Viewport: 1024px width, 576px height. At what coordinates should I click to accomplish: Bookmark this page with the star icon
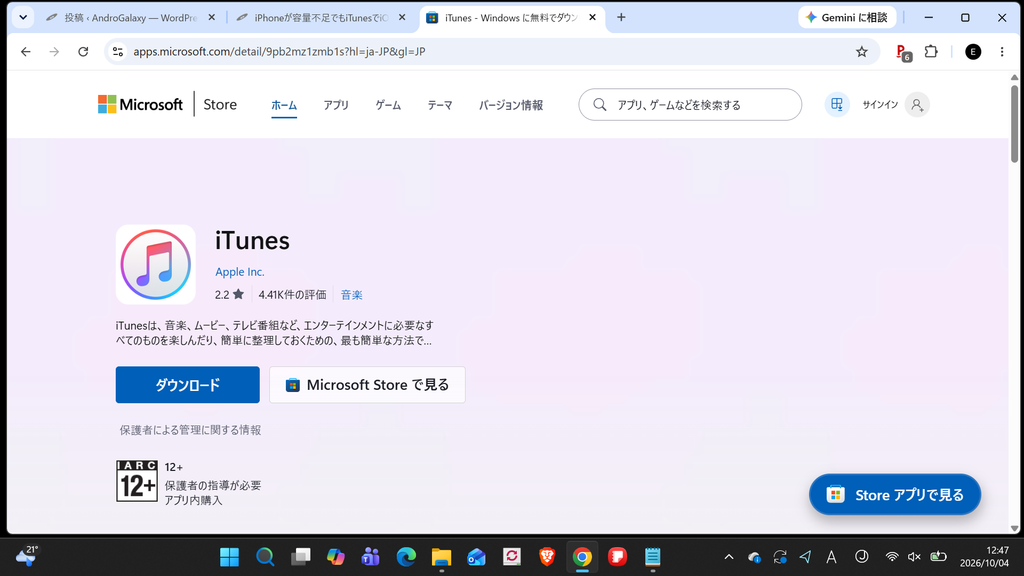pyautogui.click(x=861, y=52)
